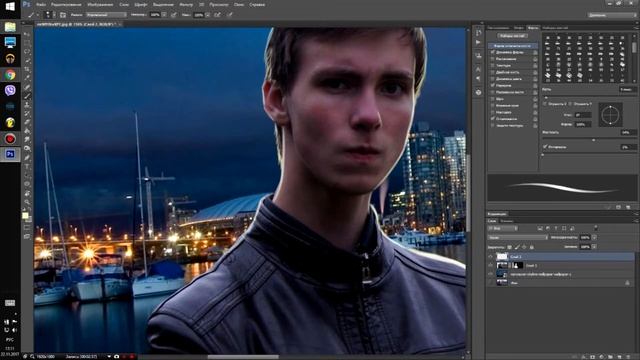This screenshot has height=360, width=640.
Task: Open File Explorer from the taskbar
Action: coord(10,27)
